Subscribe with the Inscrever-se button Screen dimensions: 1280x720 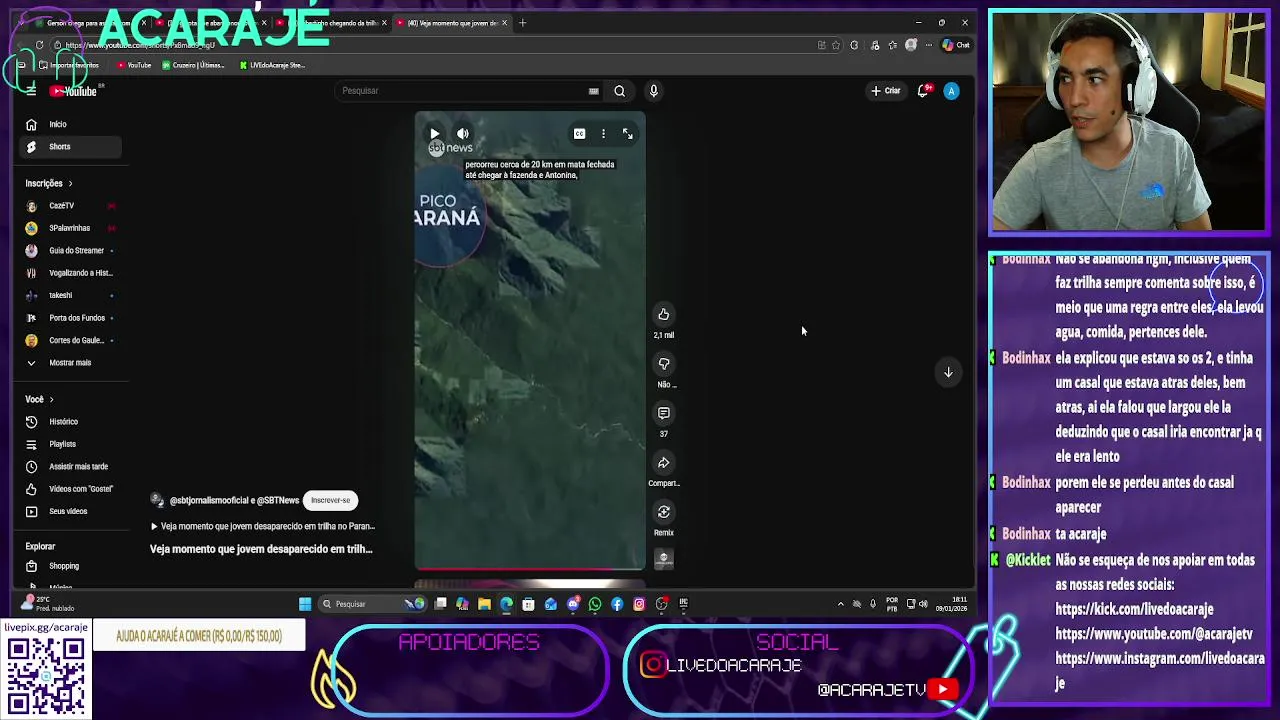pyautogui.click(x=331, y=501)
